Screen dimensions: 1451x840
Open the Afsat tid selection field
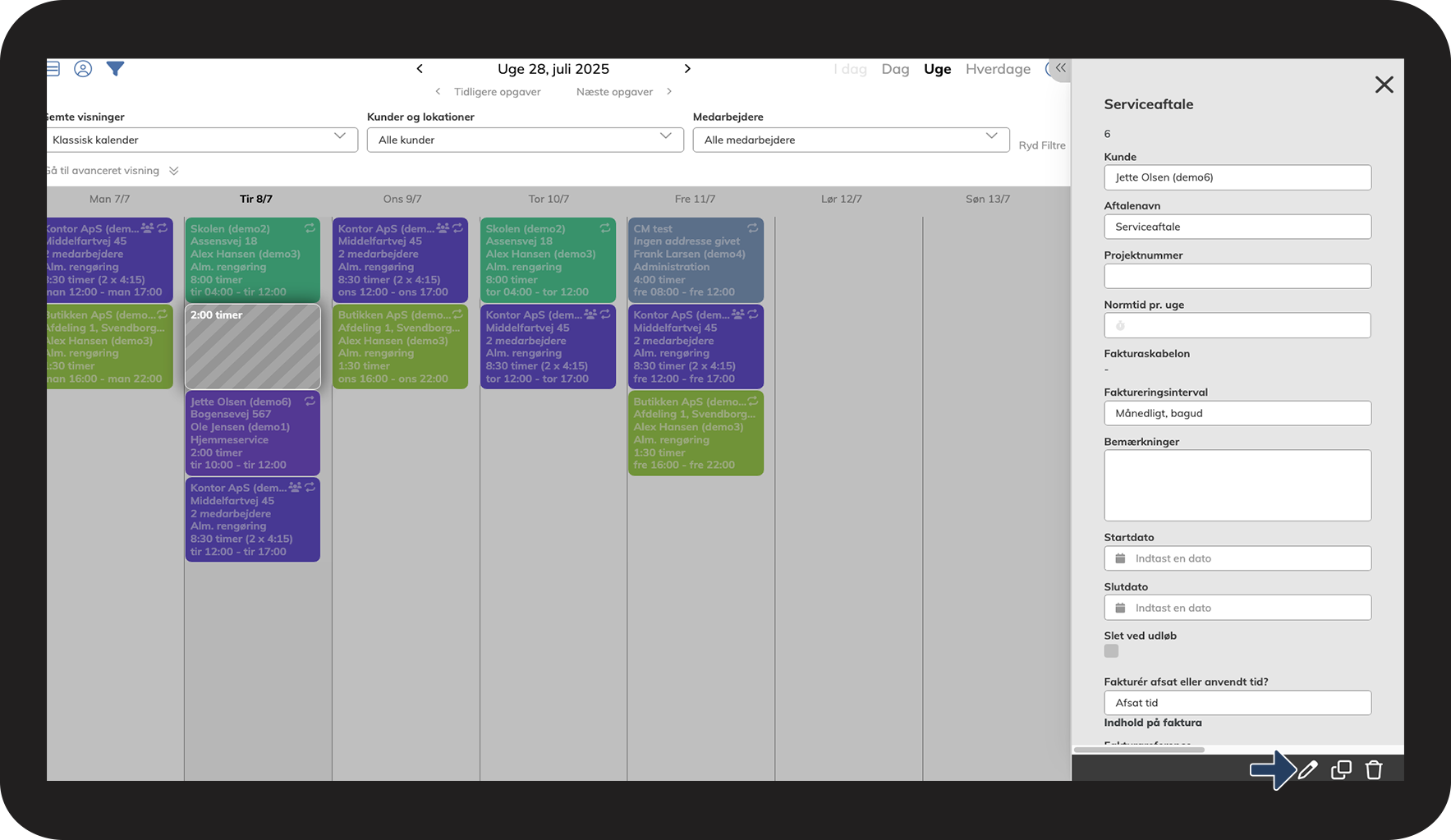click(x=1237, y=703)
